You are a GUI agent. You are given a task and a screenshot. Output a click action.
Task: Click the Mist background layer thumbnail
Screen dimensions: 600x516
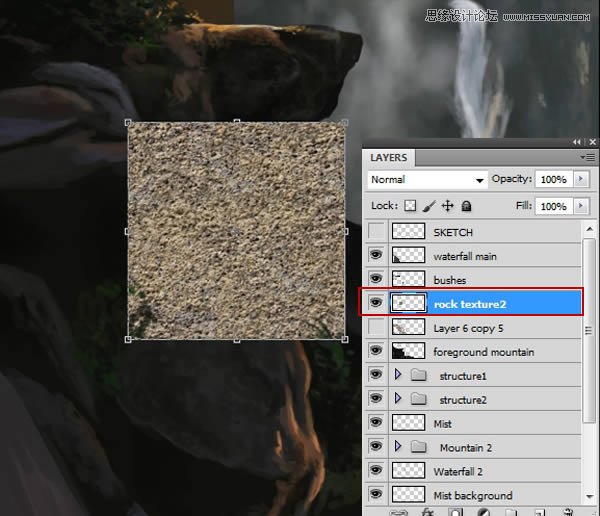click(x=408, y=494)
